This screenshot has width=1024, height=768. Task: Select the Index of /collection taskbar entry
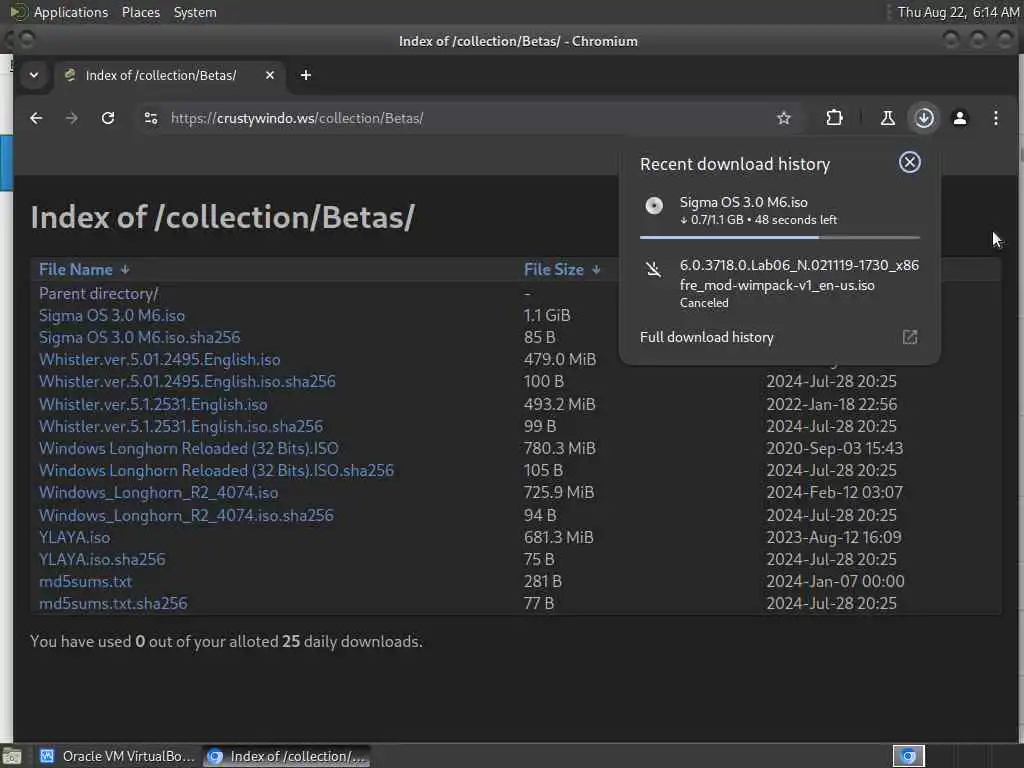pyautogui.click(x=287, y=756)
